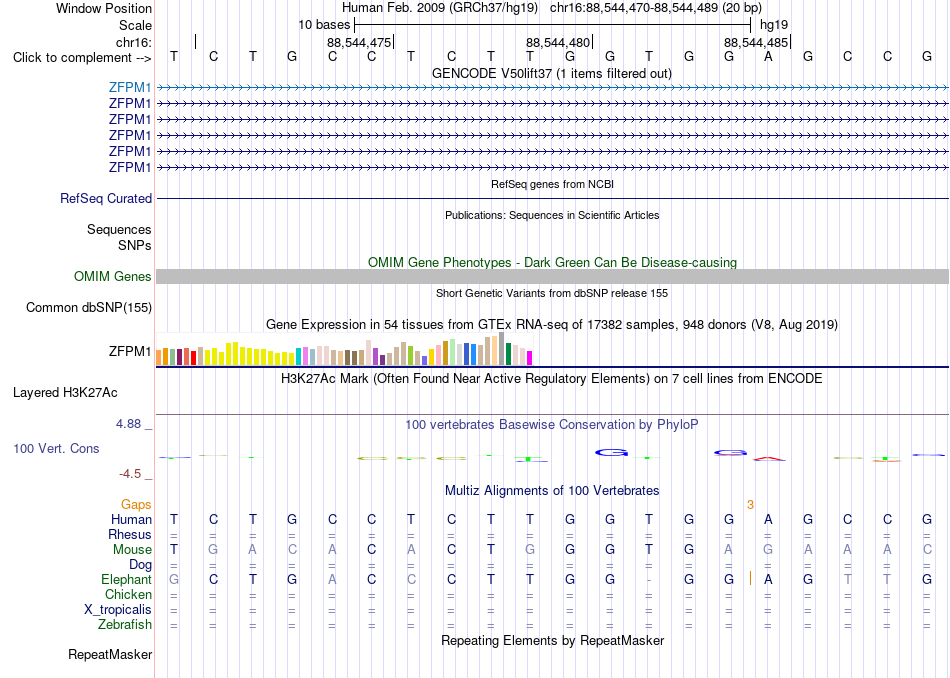Click the Sequences publications track label
950x678 pixels.
[119, 229]
